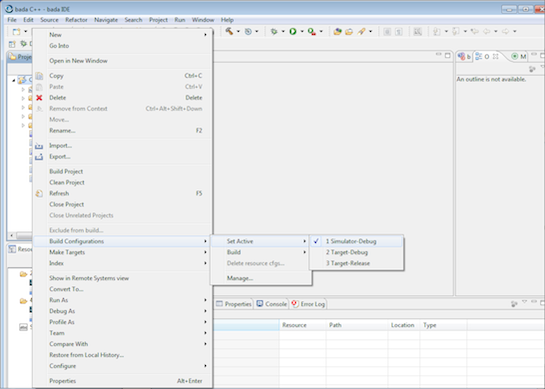Click the Export icon in context menu
This screenshot has height=389, width=545.
[x=39, y=157]
